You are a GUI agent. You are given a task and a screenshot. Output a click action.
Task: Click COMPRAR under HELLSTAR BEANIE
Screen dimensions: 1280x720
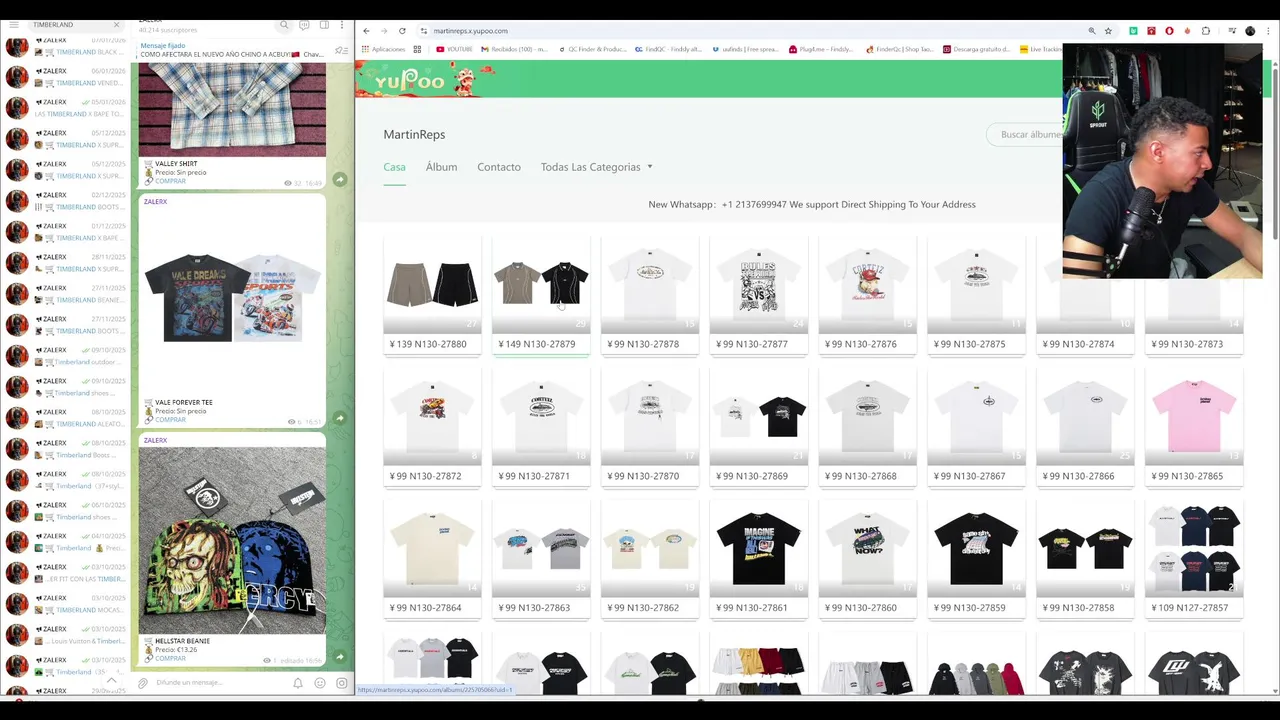click(170, 659)
